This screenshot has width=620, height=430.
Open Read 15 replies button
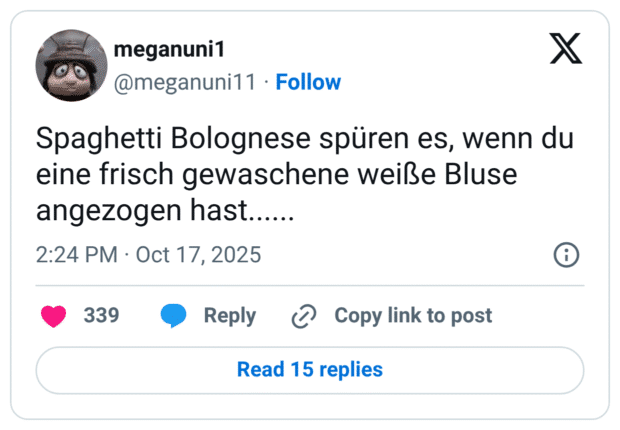pos(310,370)
